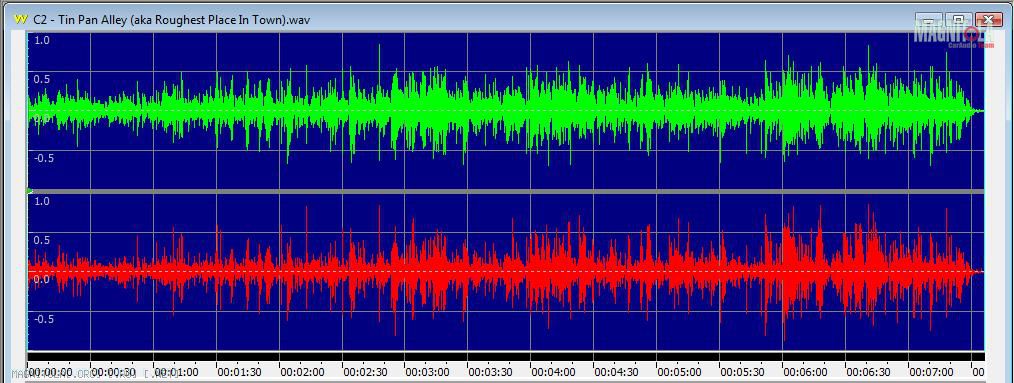Image resolution: width=1014 pixels, height=383 pixels.
Task: Jump to 00:07:00 on the time ruler
Action: 931,373
